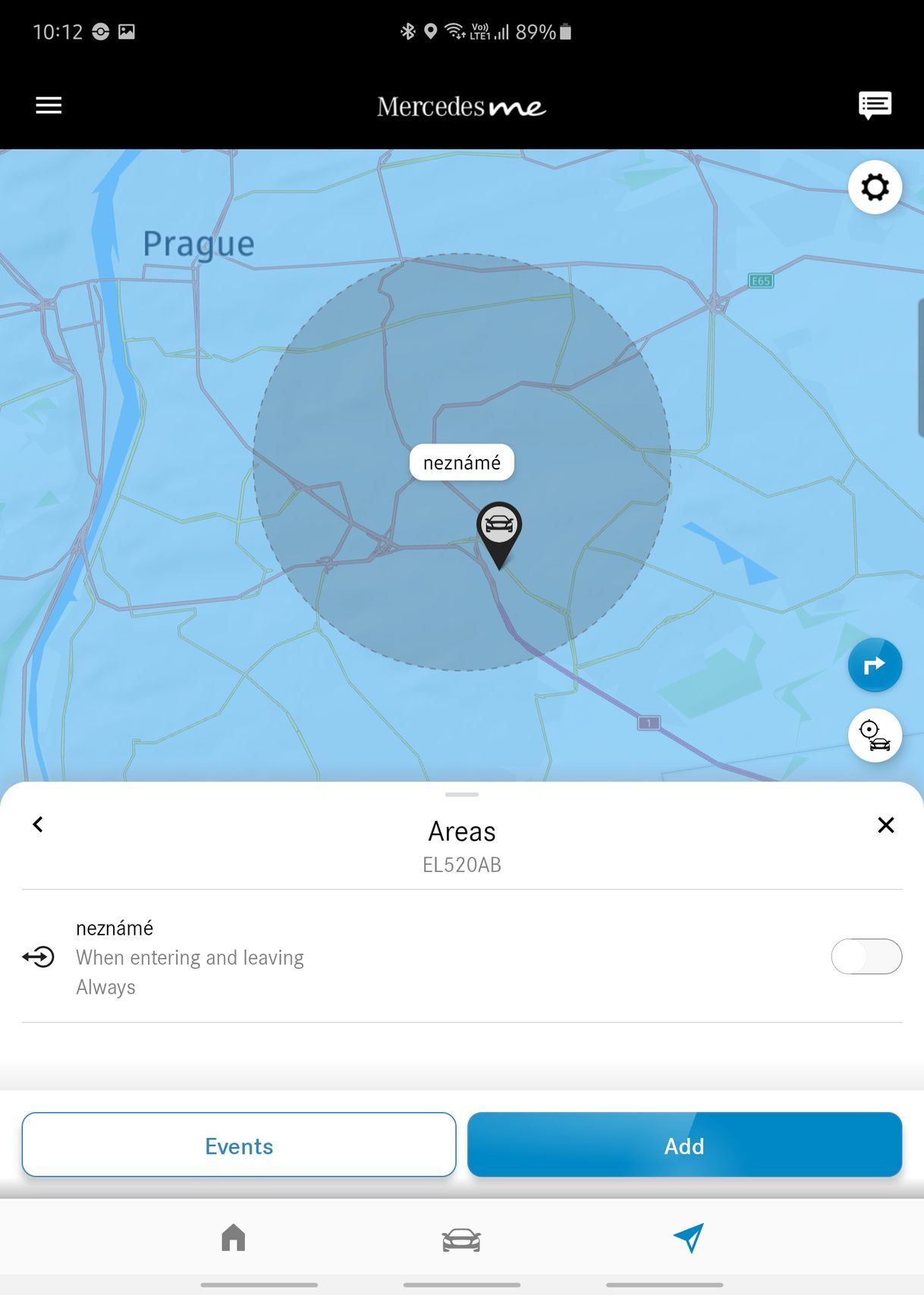Image resolution: width=924 pixels, height=1295 pixels.
Task: Tap the blue route directions button
Action: [875, 665]
